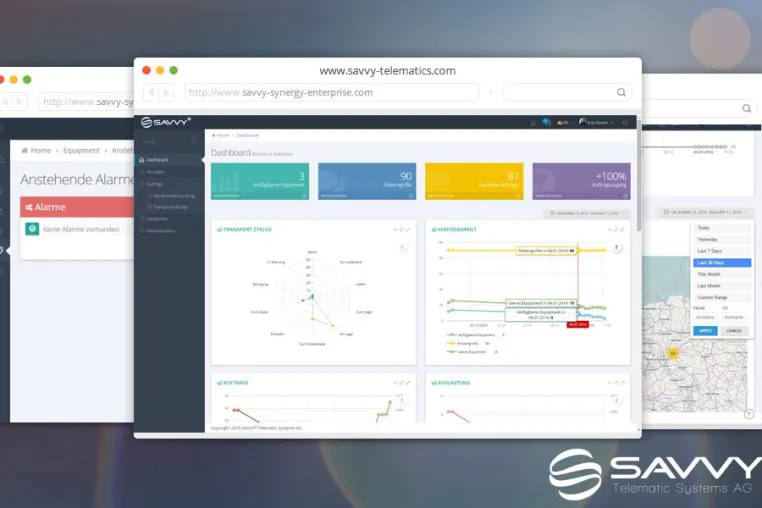
Task: Open the user account dropdown in the header
Action: 596,123
